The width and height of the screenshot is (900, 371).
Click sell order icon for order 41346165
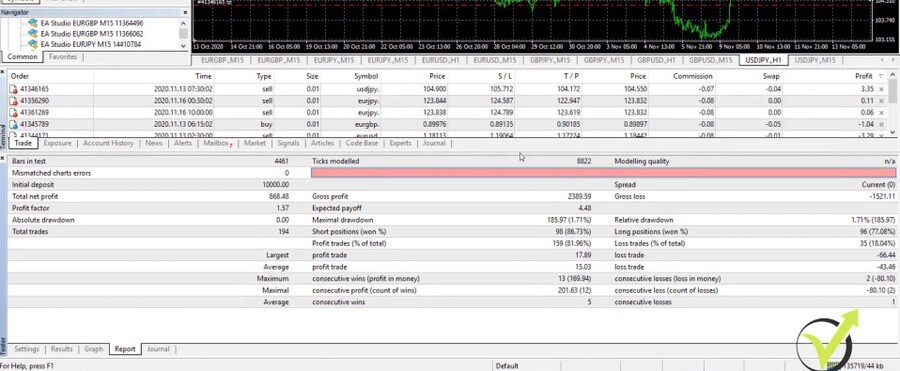tap(14, 89)
